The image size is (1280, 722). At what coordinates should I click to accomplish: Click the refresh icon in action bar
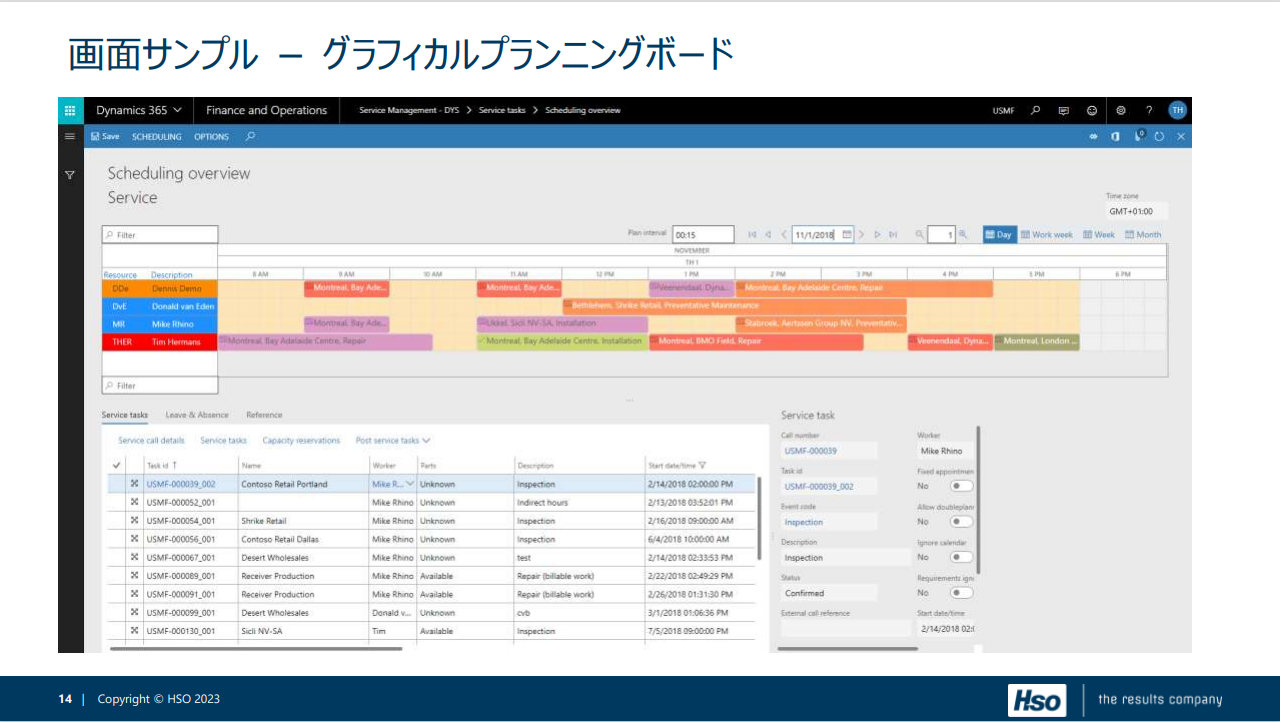1159,136
